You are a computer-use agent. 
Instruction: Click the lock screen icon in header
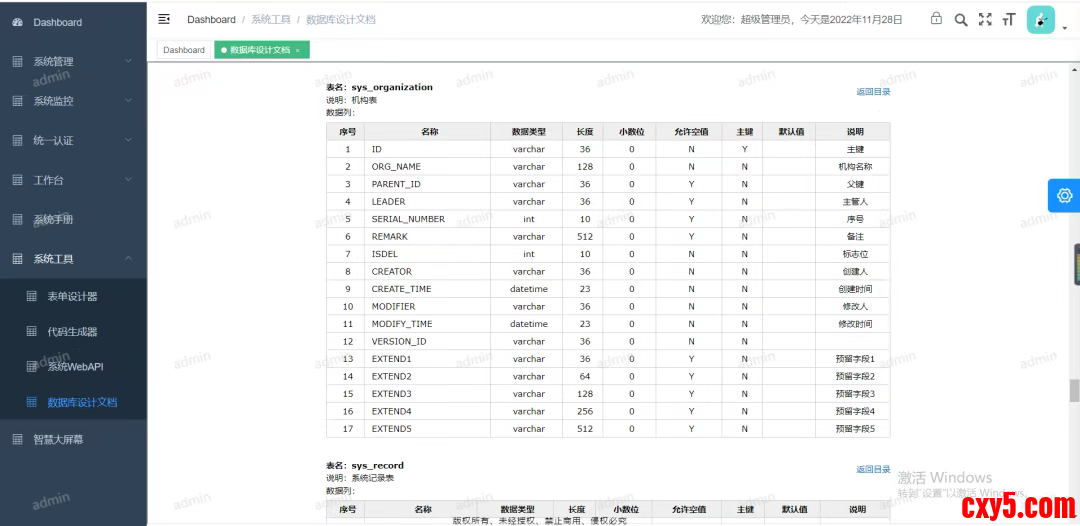[936, 19]
